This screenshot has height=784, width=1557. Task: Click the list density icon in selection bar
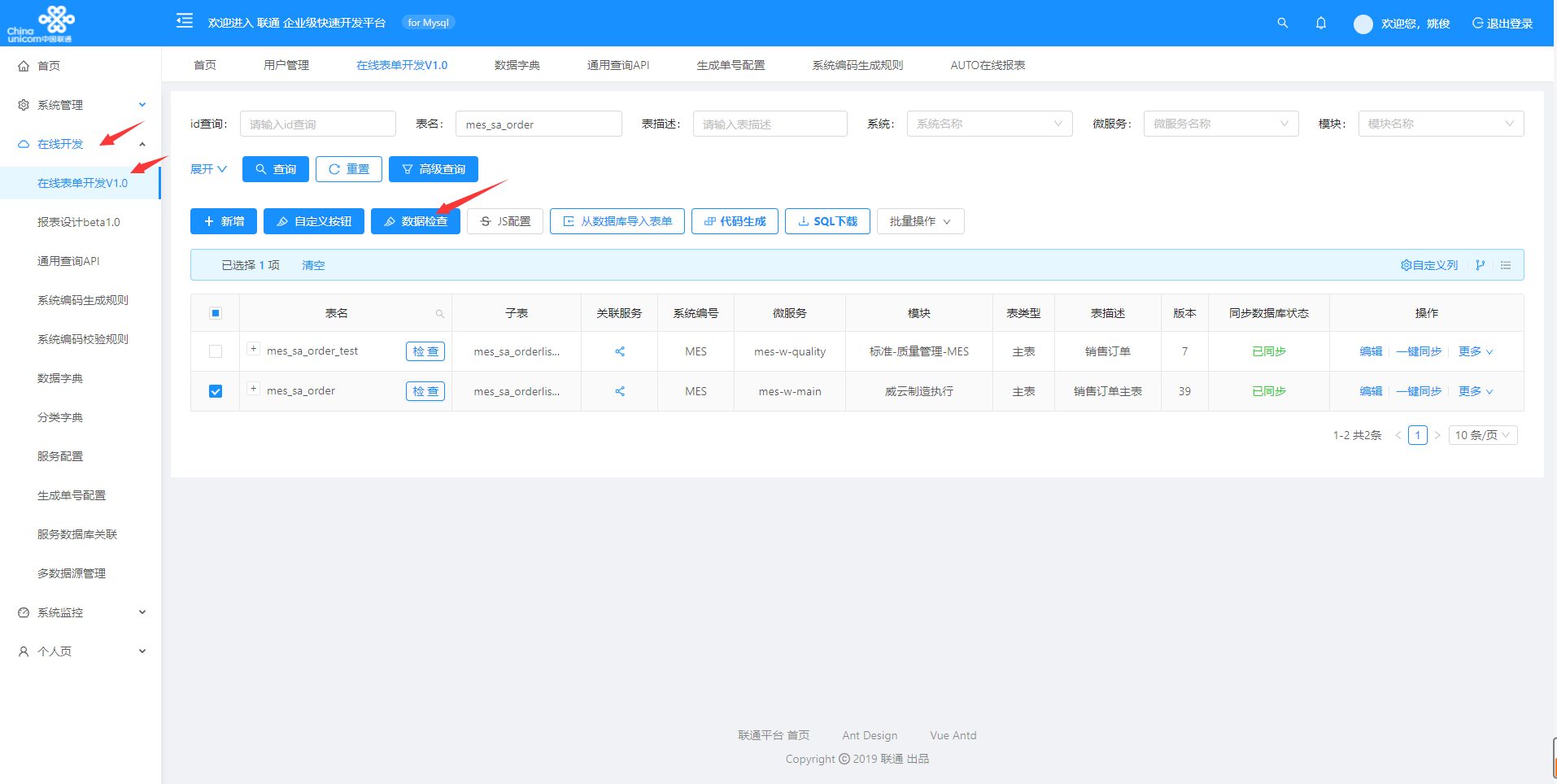tap(1506, 265)
